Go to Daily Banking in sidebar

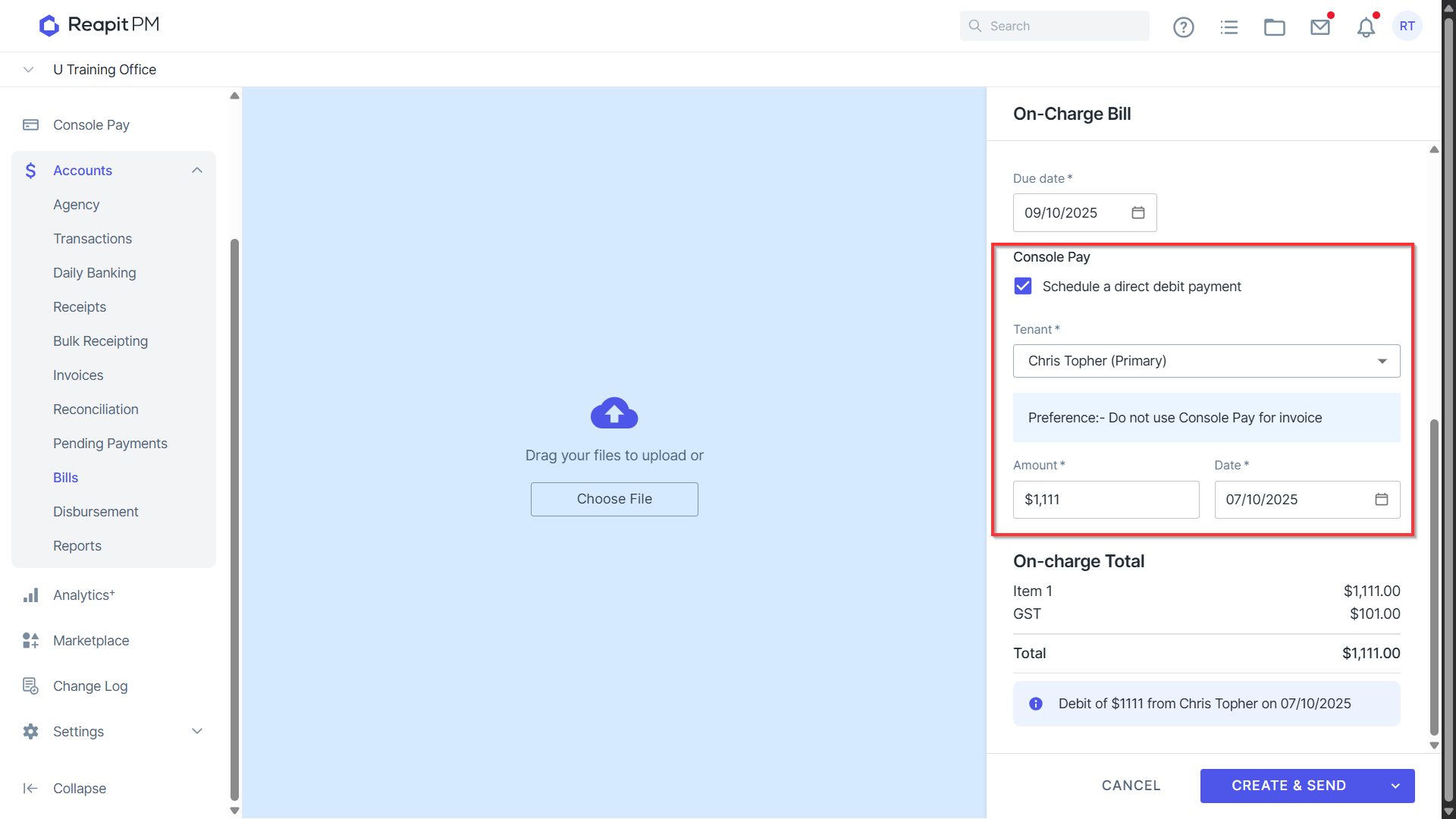coord(95,273)
